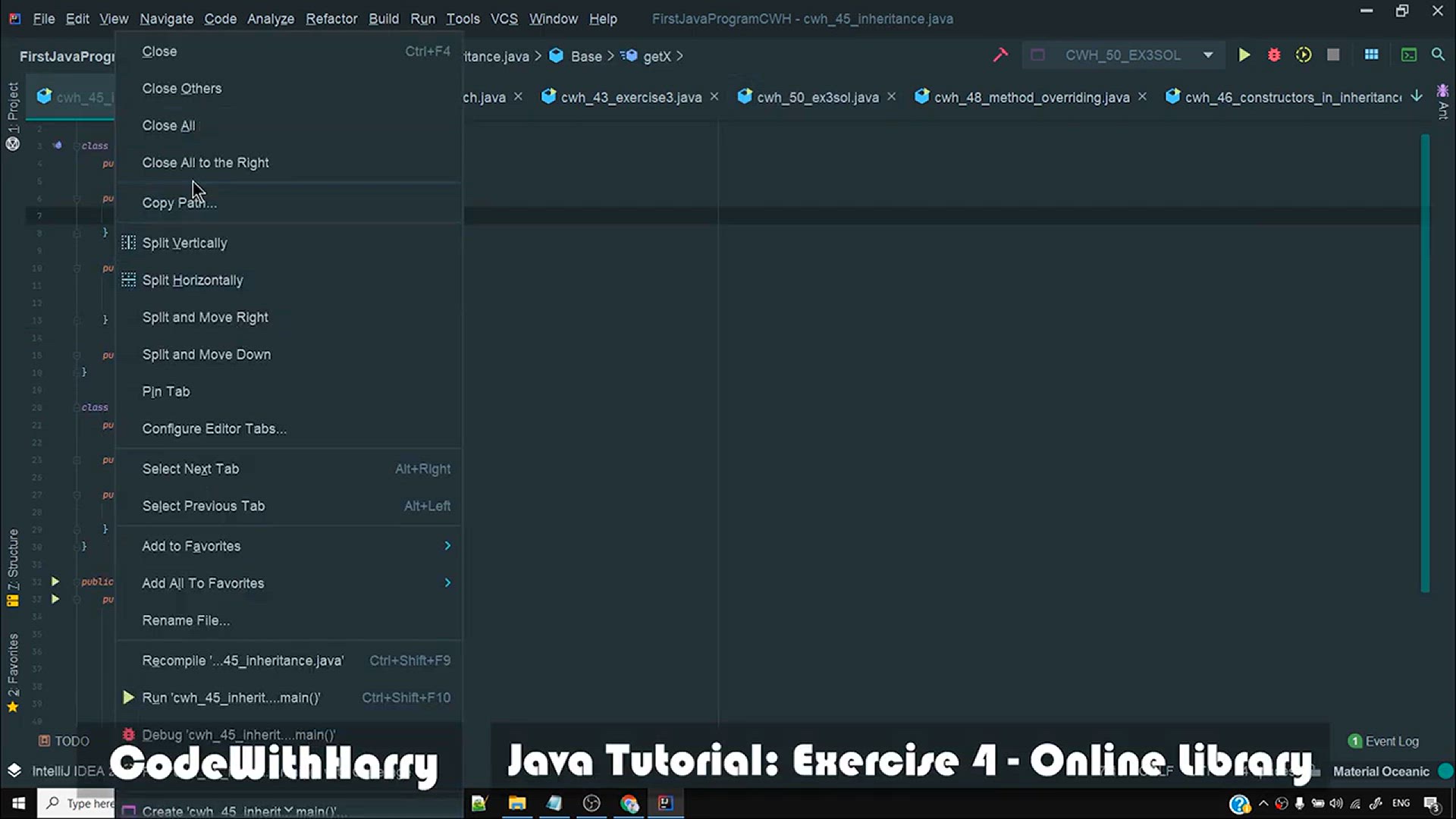This screenshot has height=819, width=1456.
Task: Choose Close Others in context menu
Action: click(x=289, y=89)
